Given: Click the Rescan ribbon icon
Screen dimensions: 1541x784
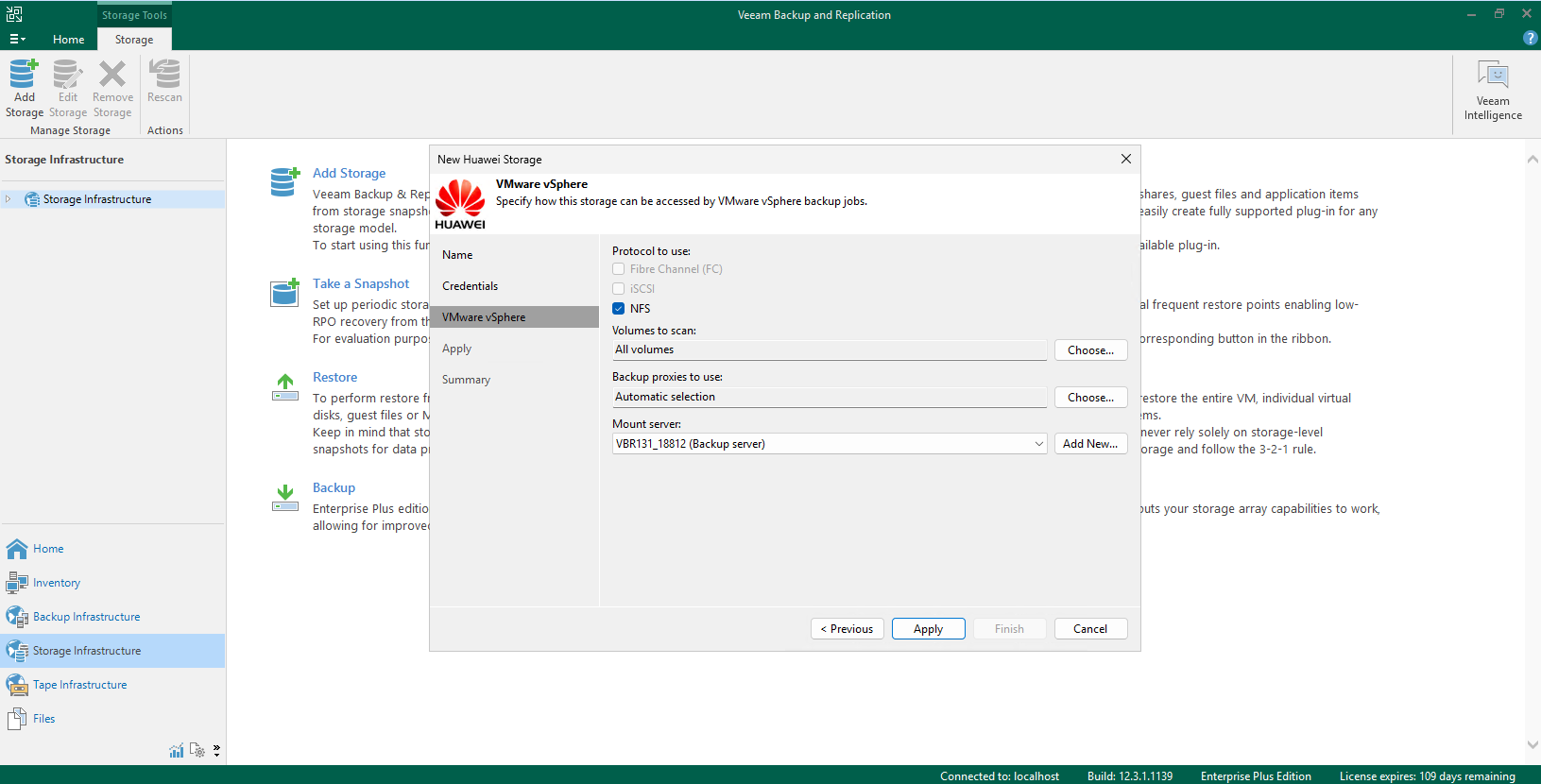Looking at the screenshot, I should [x=164, y=74].
